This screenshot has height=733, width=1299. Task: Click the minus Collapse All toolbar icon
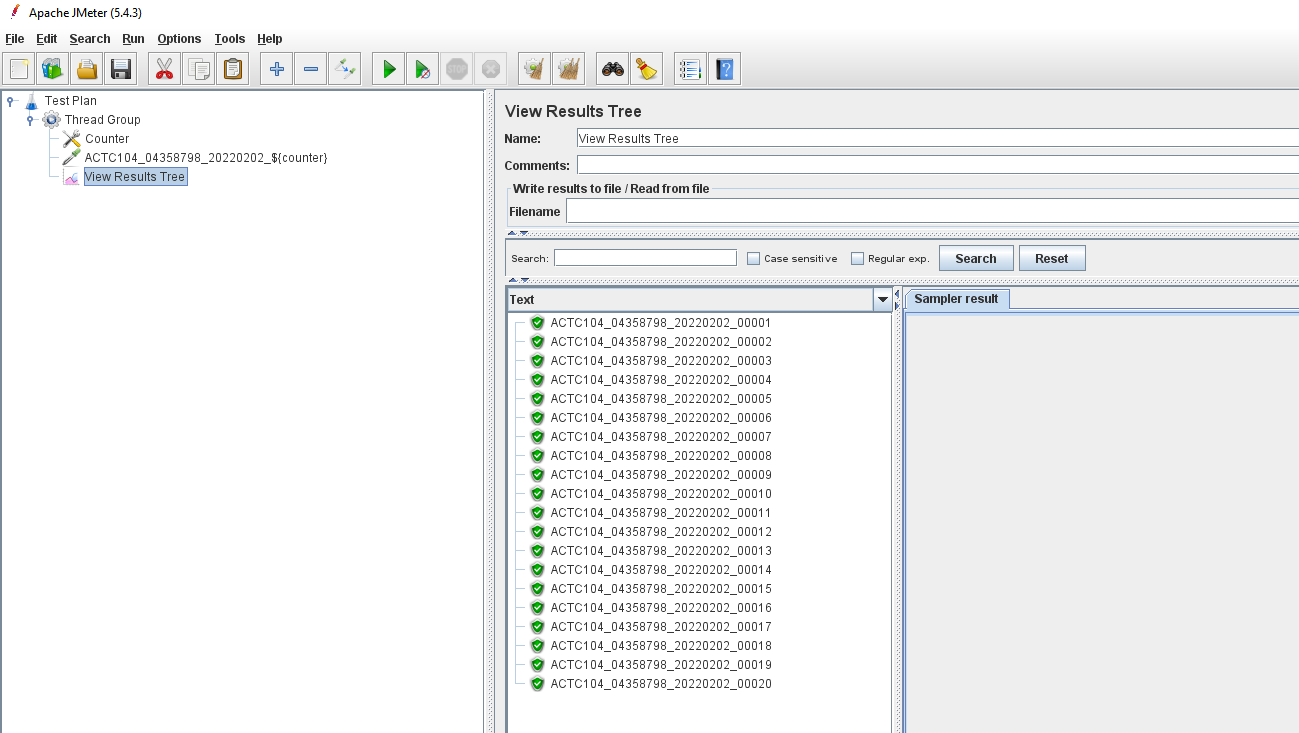[x=311, y=69]
